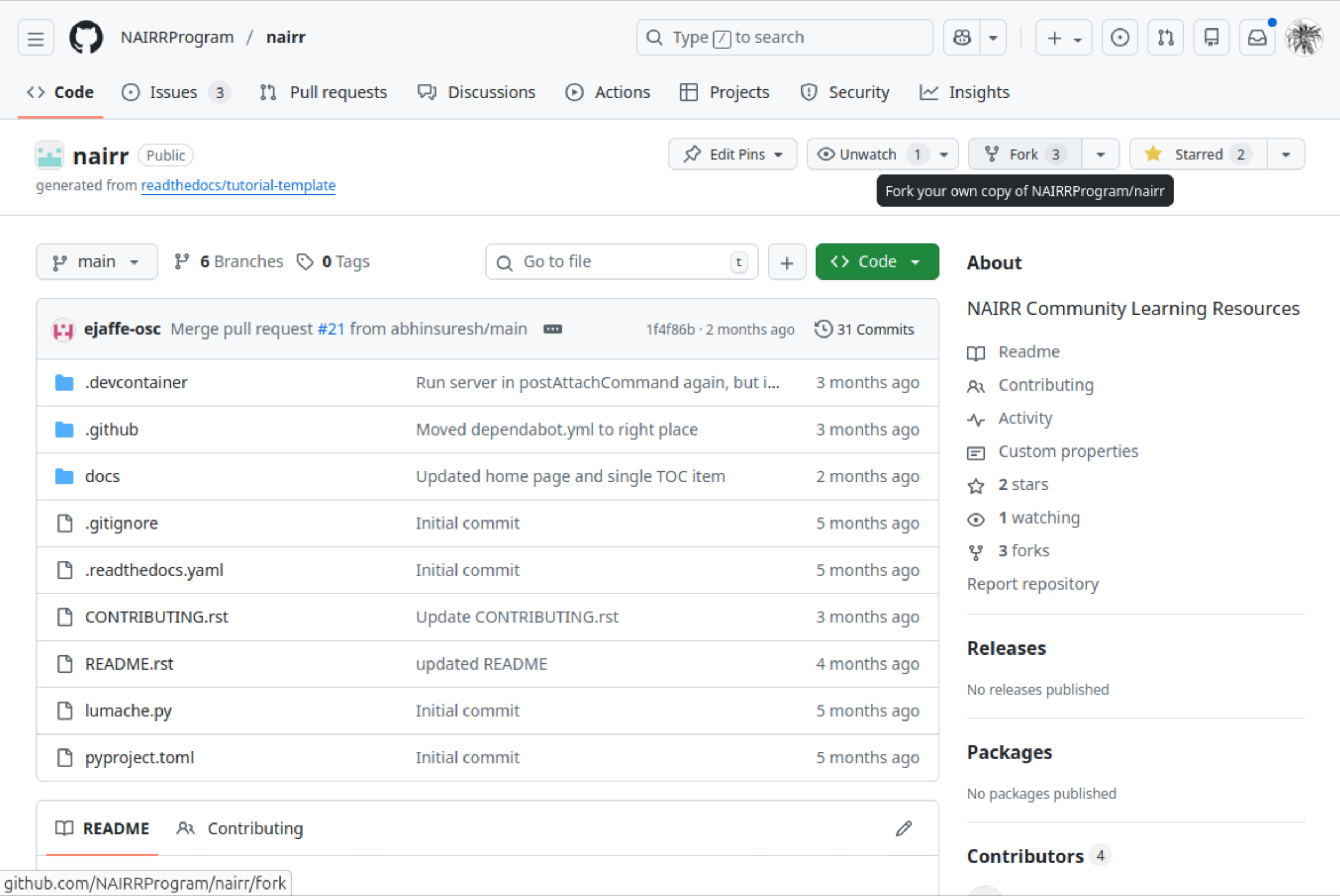The width and height of the screenshot is (1340, 896).
Task: Click the ejaffe-osc committer avatar
Action: pyautogui.click(x=63, y=329)
